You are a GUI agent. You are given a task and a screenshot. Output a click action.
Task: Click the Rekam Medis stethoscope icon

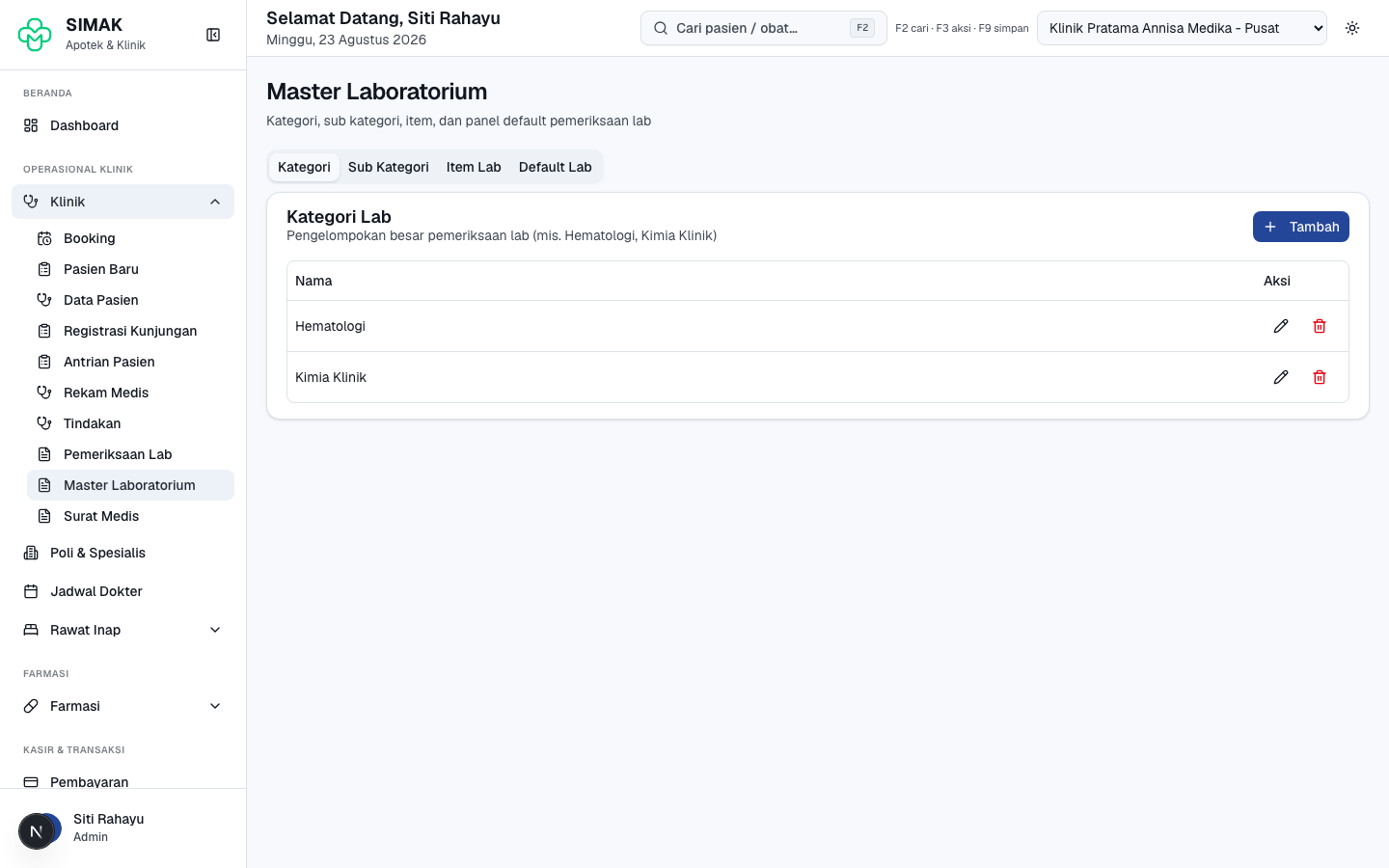(x=44, y=393)
